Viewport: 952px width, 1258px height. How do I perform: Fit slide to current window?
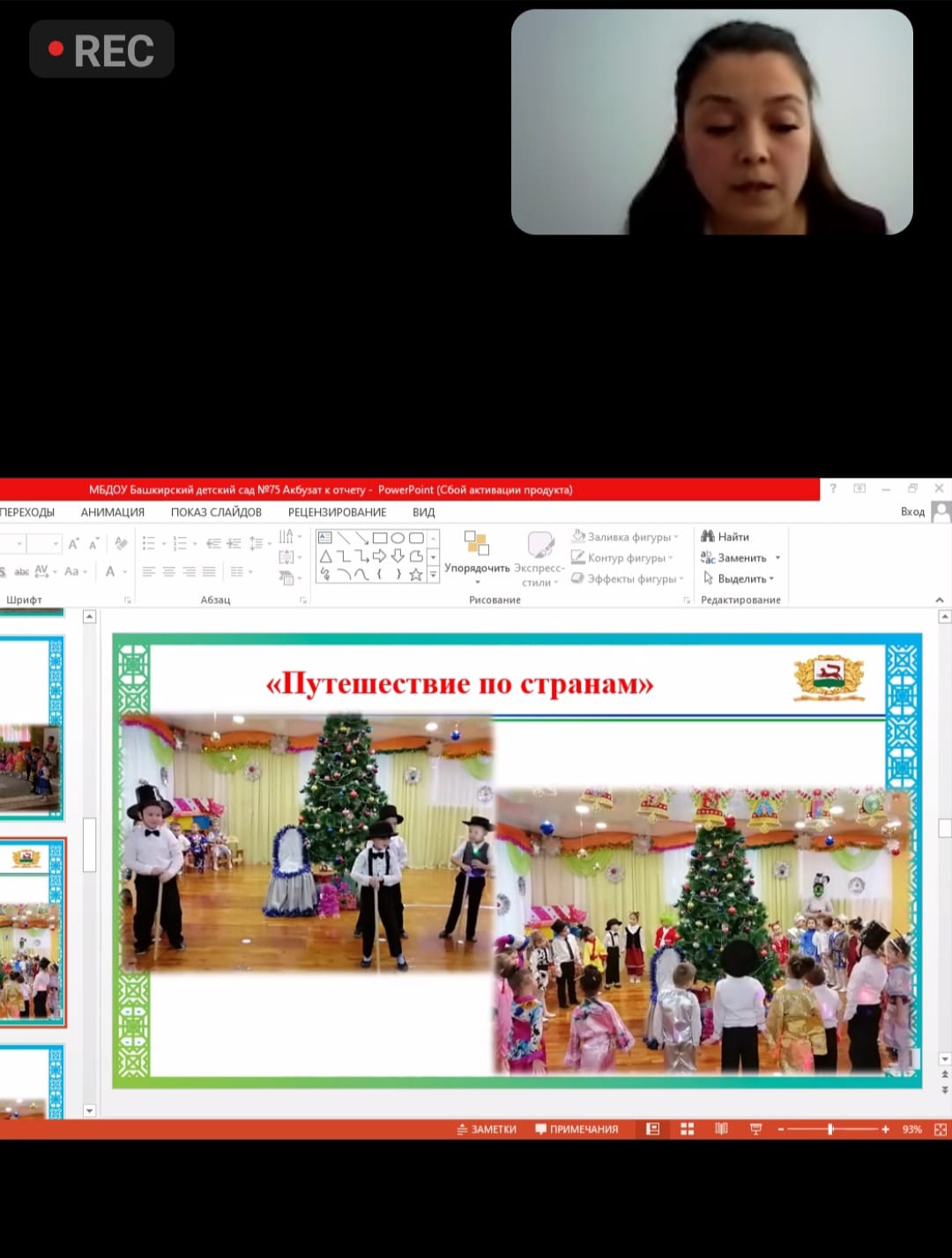[x=940, y=1129]
